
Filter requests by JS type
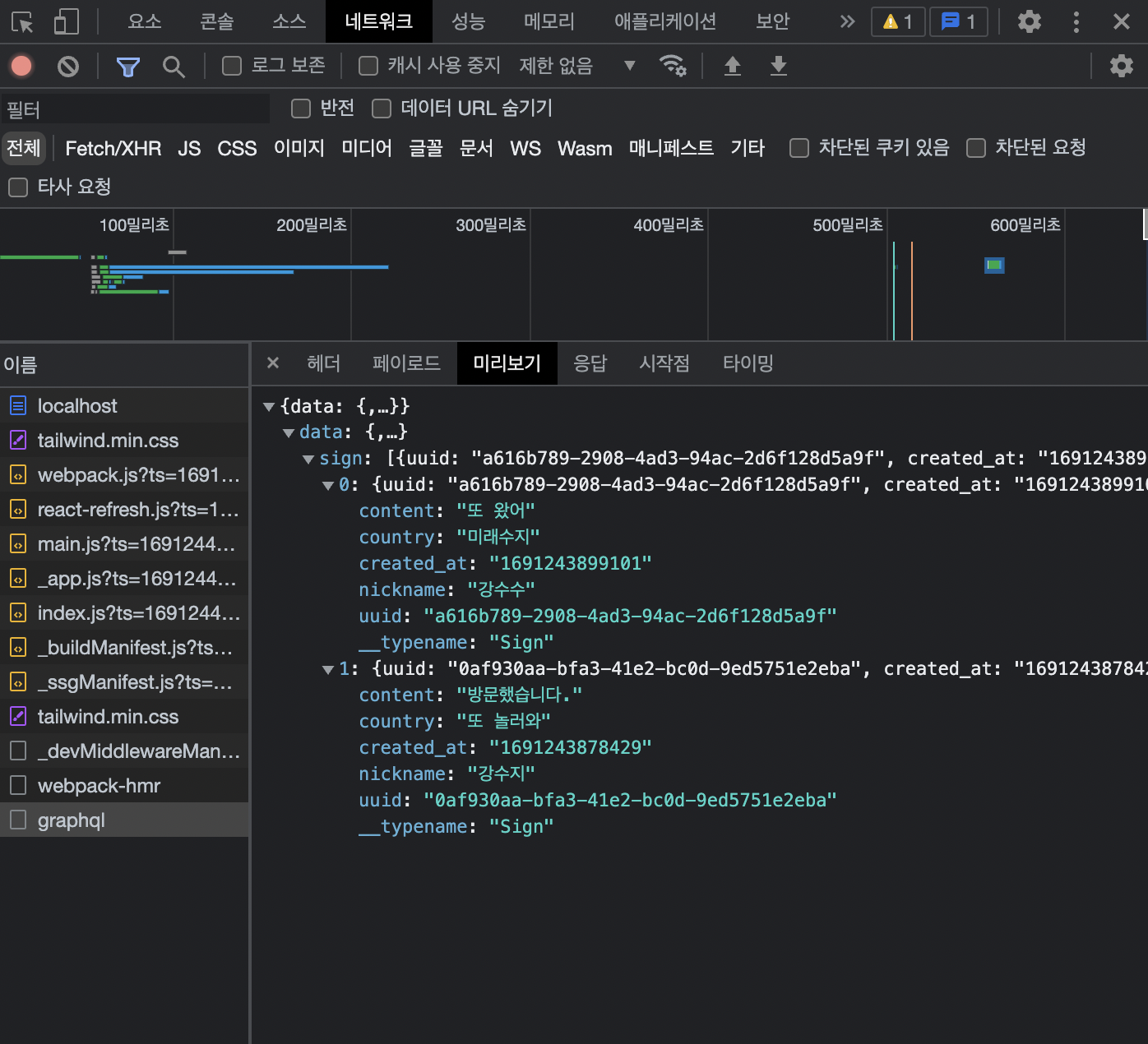[x=189, y=148]
